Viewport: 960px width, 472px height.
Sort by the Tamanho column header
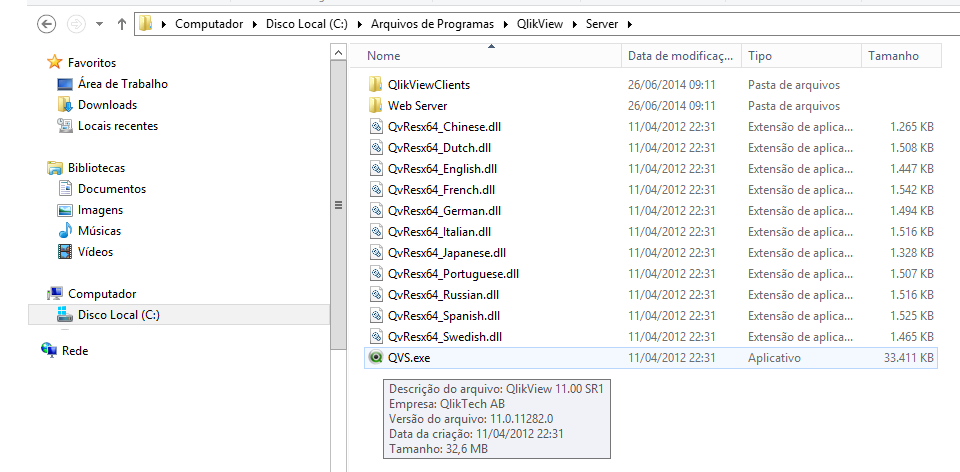901,56
